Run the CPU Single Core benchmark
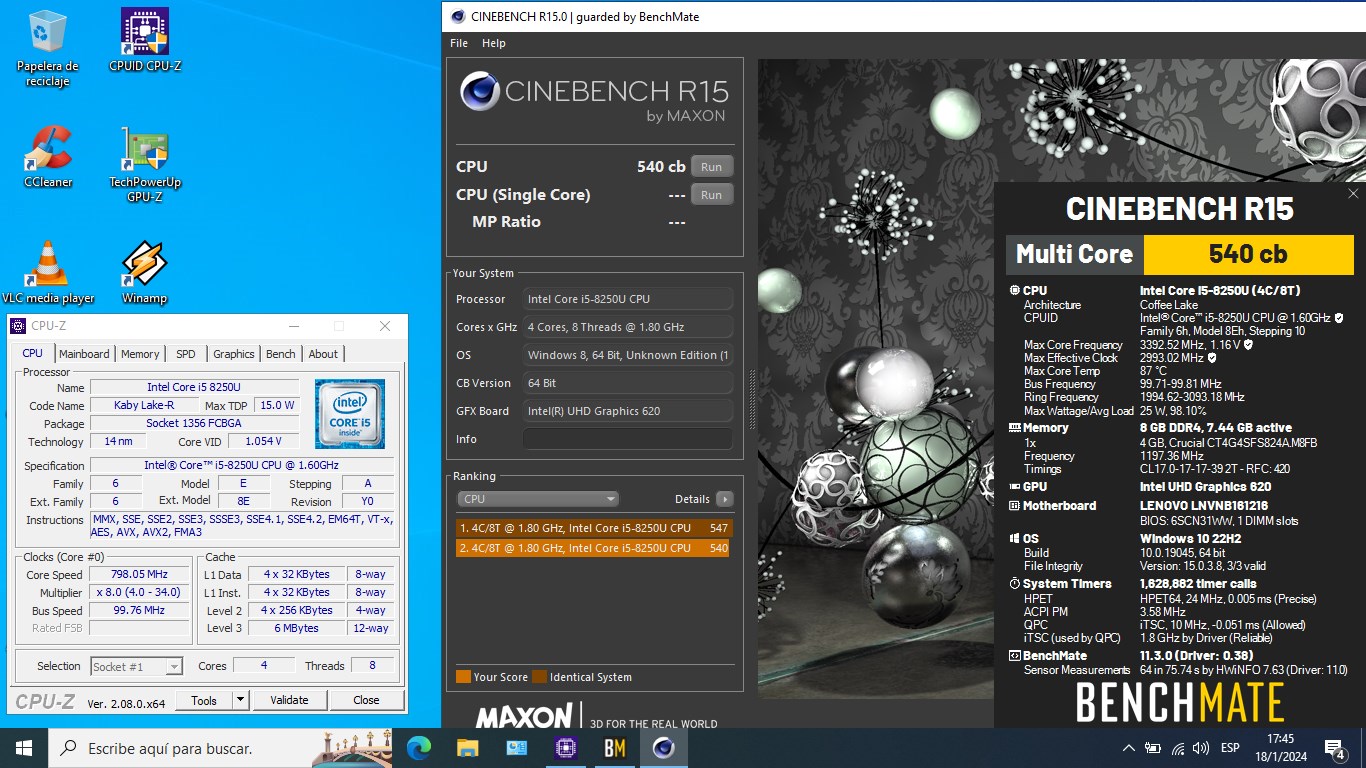 tap(711, 195)
